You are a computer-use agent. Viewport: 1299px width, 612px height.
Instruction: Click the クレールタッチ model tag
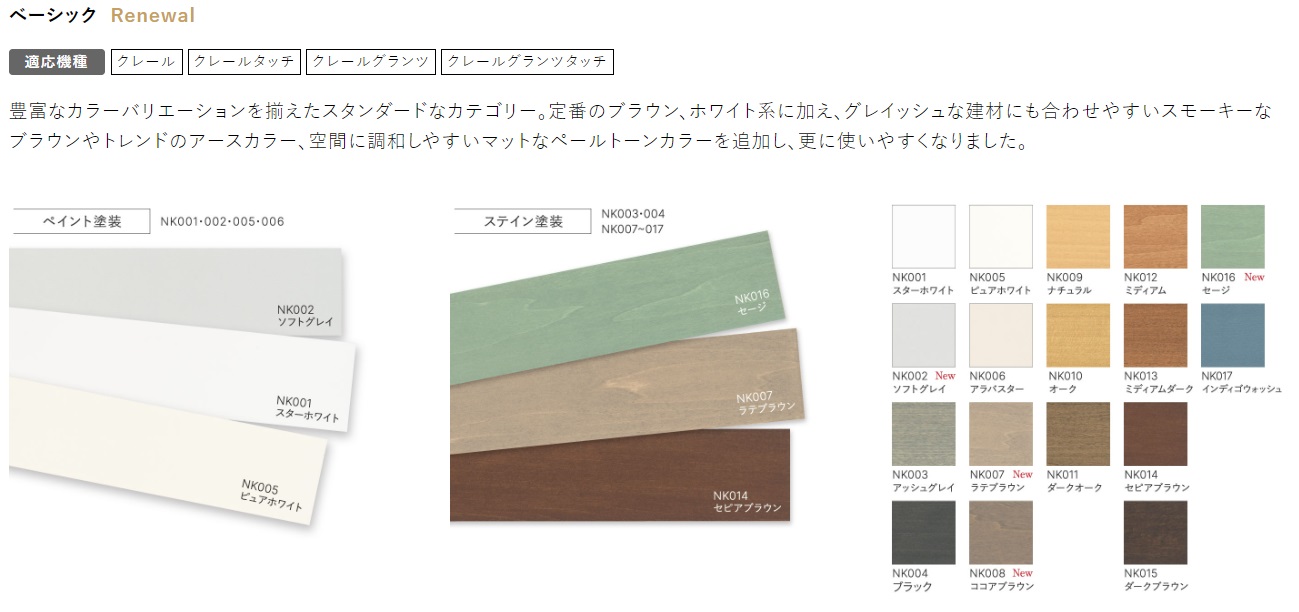tap(244, 62)
